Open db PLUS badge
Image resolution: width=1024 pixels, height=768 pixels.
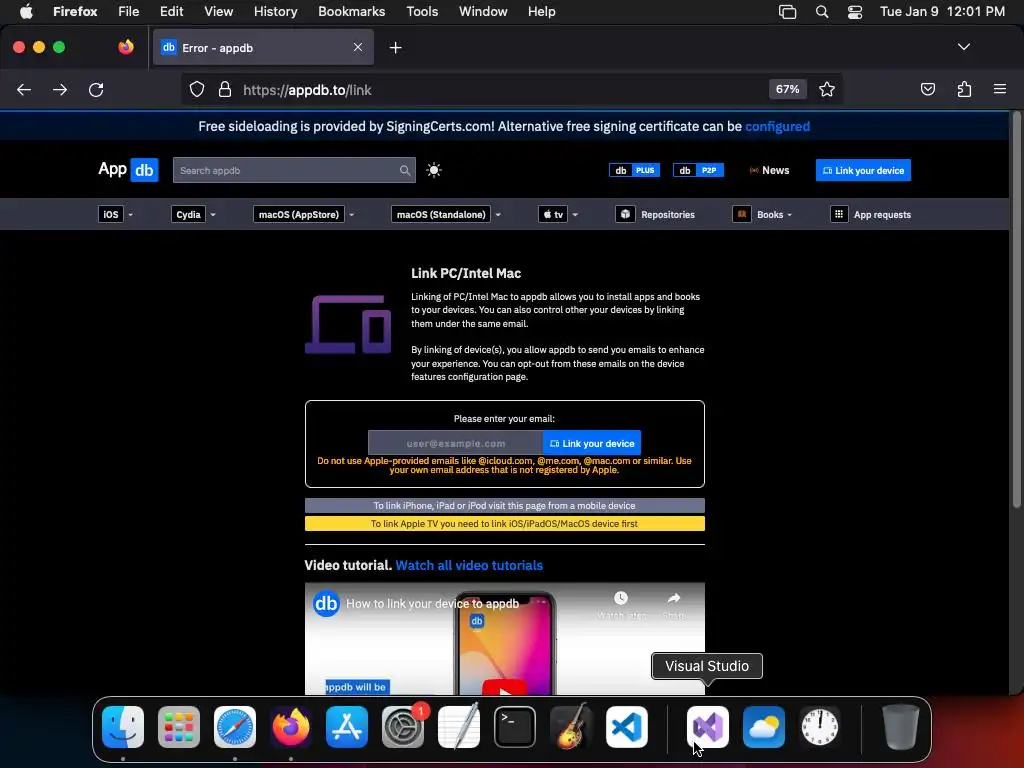(x=634, y=170)
